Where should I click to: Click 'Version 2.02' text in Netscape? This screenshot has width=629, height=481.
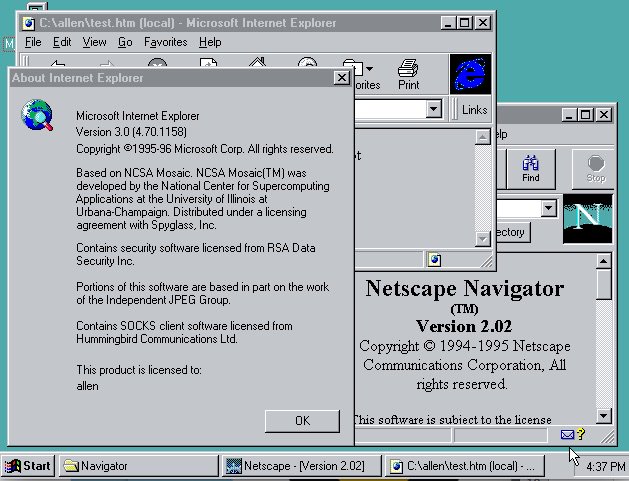point(464,326)
